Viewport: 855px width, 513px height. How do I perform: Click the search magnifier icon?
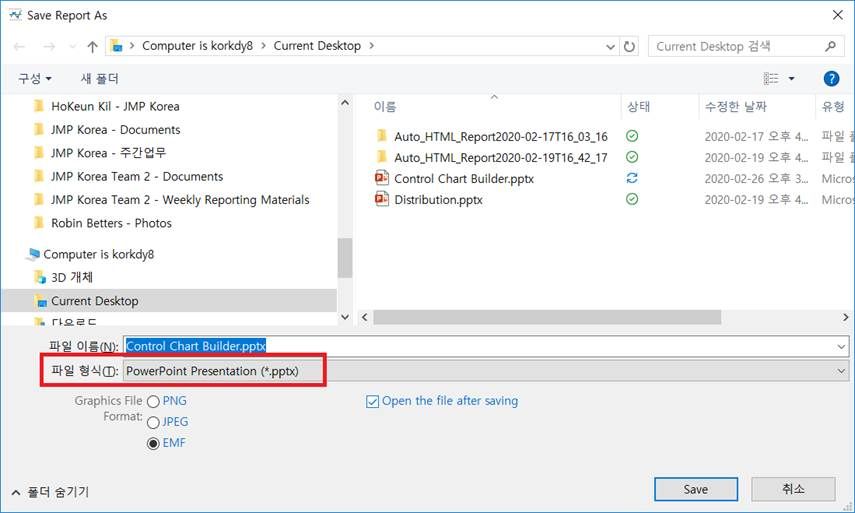coord(830,46)
